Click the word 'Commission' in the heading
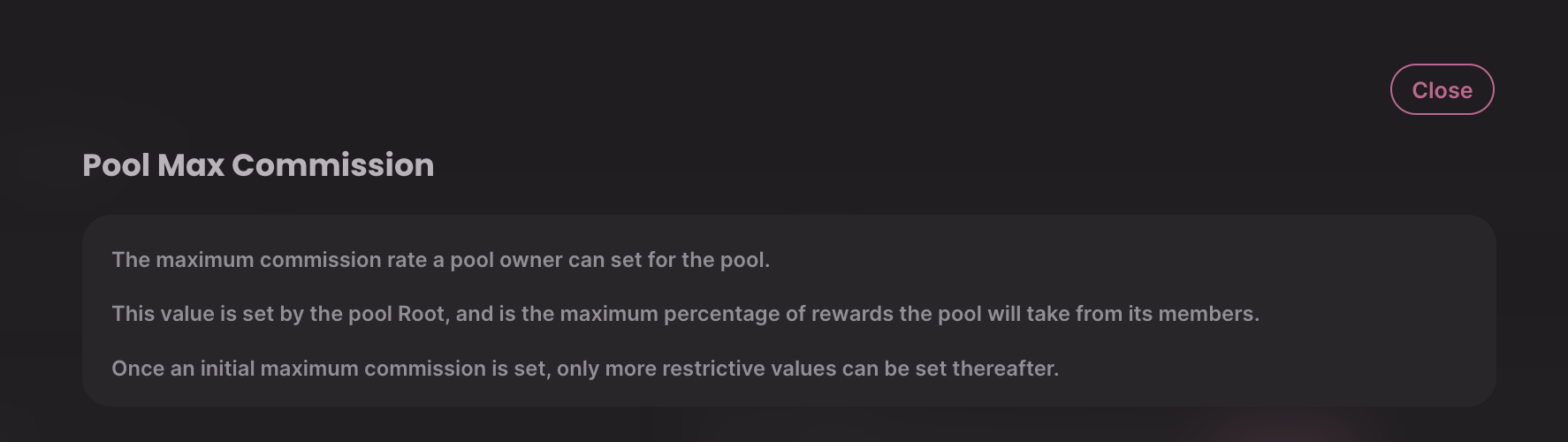The height and width of the screenshot is (442, 1568). click(x=332, y=165)
